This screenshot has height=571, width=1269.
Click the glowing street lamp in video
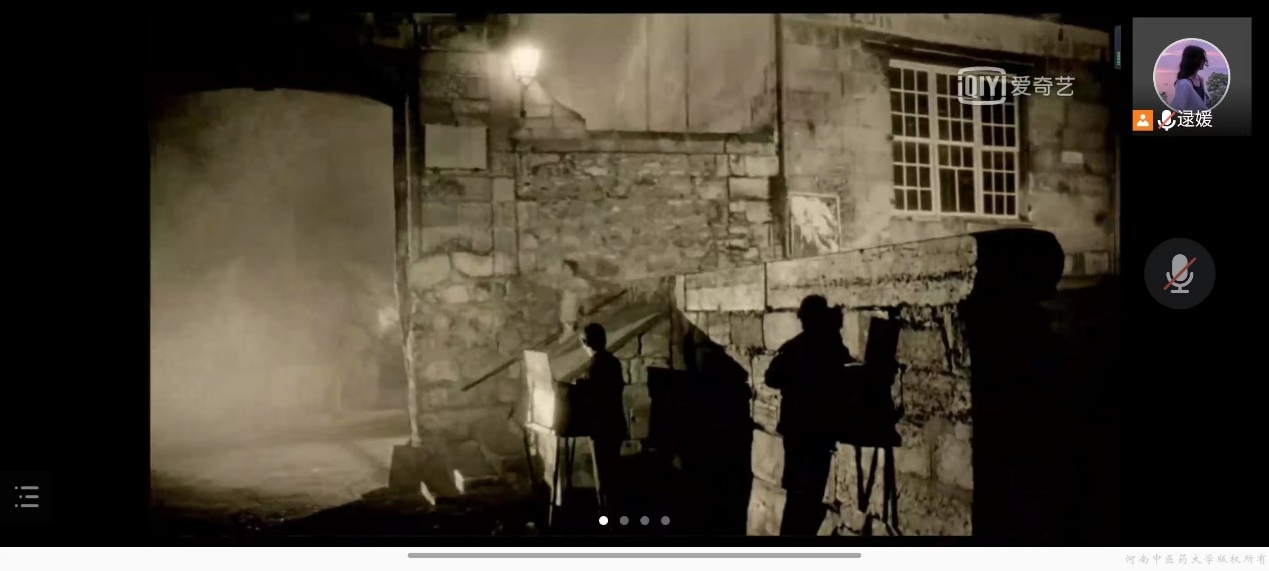525,64
